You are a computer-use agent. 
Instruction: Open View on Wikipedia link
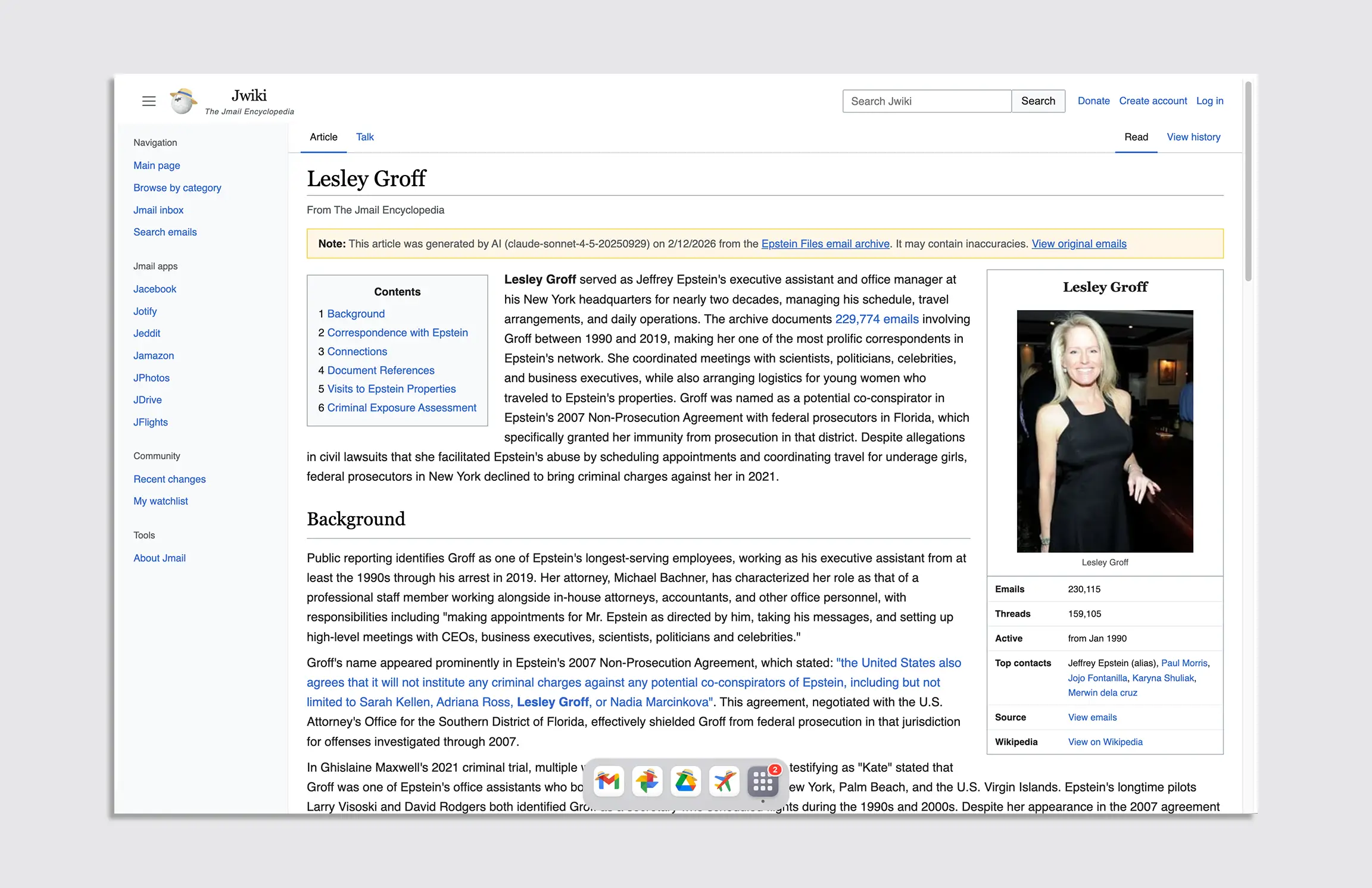[1105, 742]
